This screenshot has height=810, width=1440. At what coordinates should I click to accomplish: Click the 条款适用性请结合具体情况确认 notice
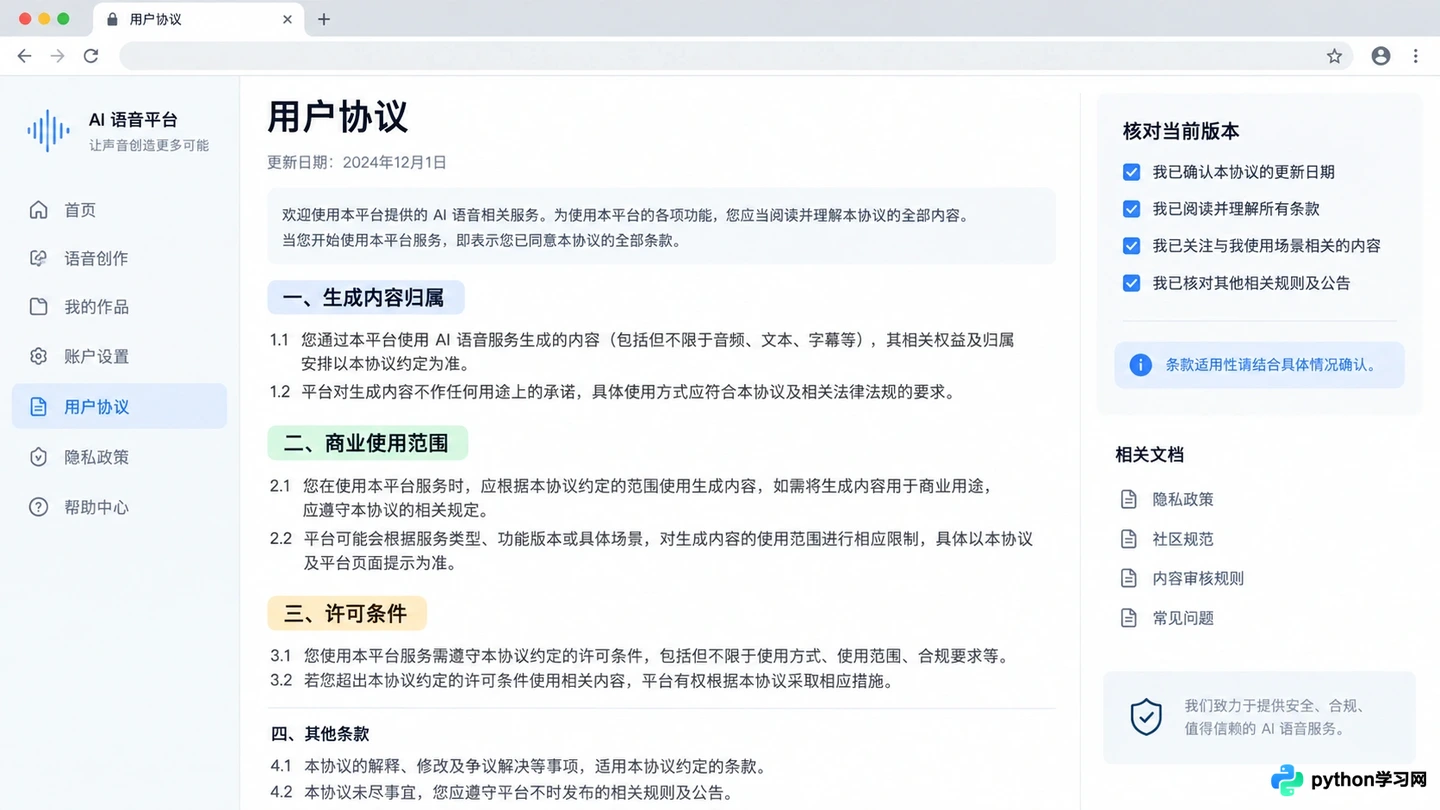[1260, 365]
